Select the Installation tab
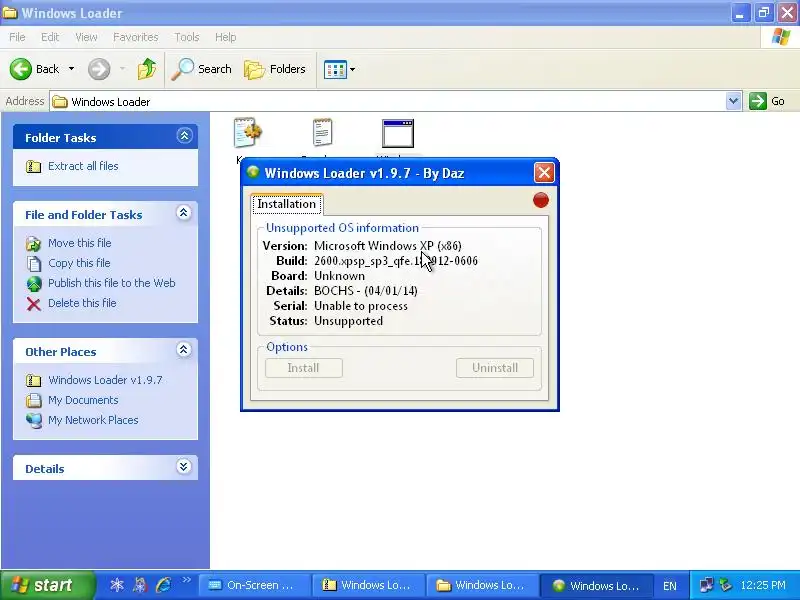 pos(286,204)
